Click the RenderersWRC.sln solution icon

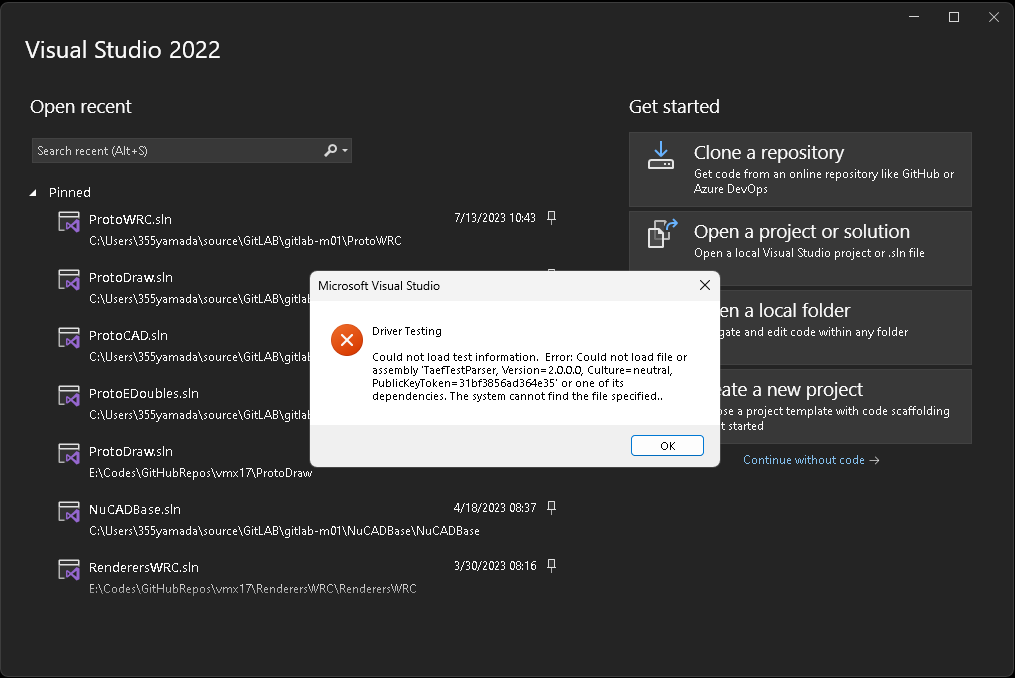click(69, 569)
